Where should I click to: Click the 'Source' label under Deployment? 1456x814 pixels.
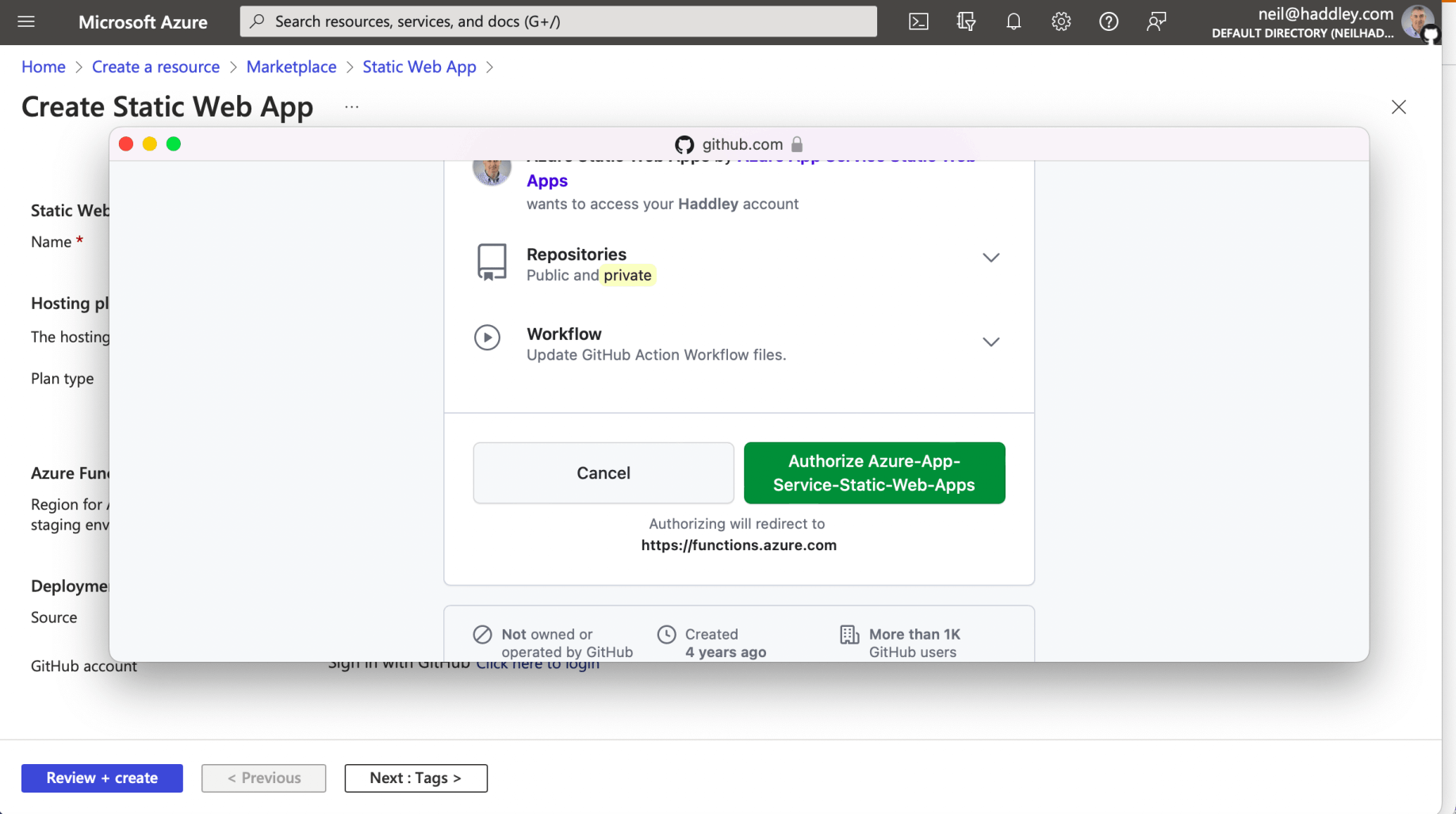[x=54, y=617]
